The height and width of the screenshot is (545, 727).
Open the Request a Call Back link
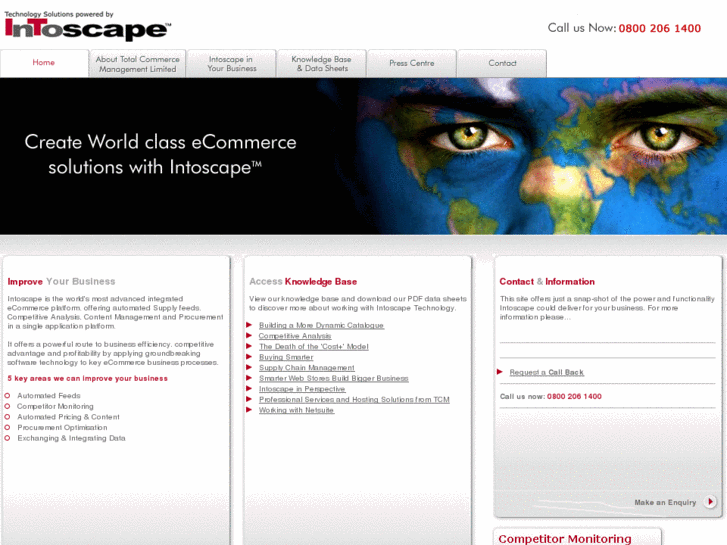pyautogui.click(x=547, y=372)
